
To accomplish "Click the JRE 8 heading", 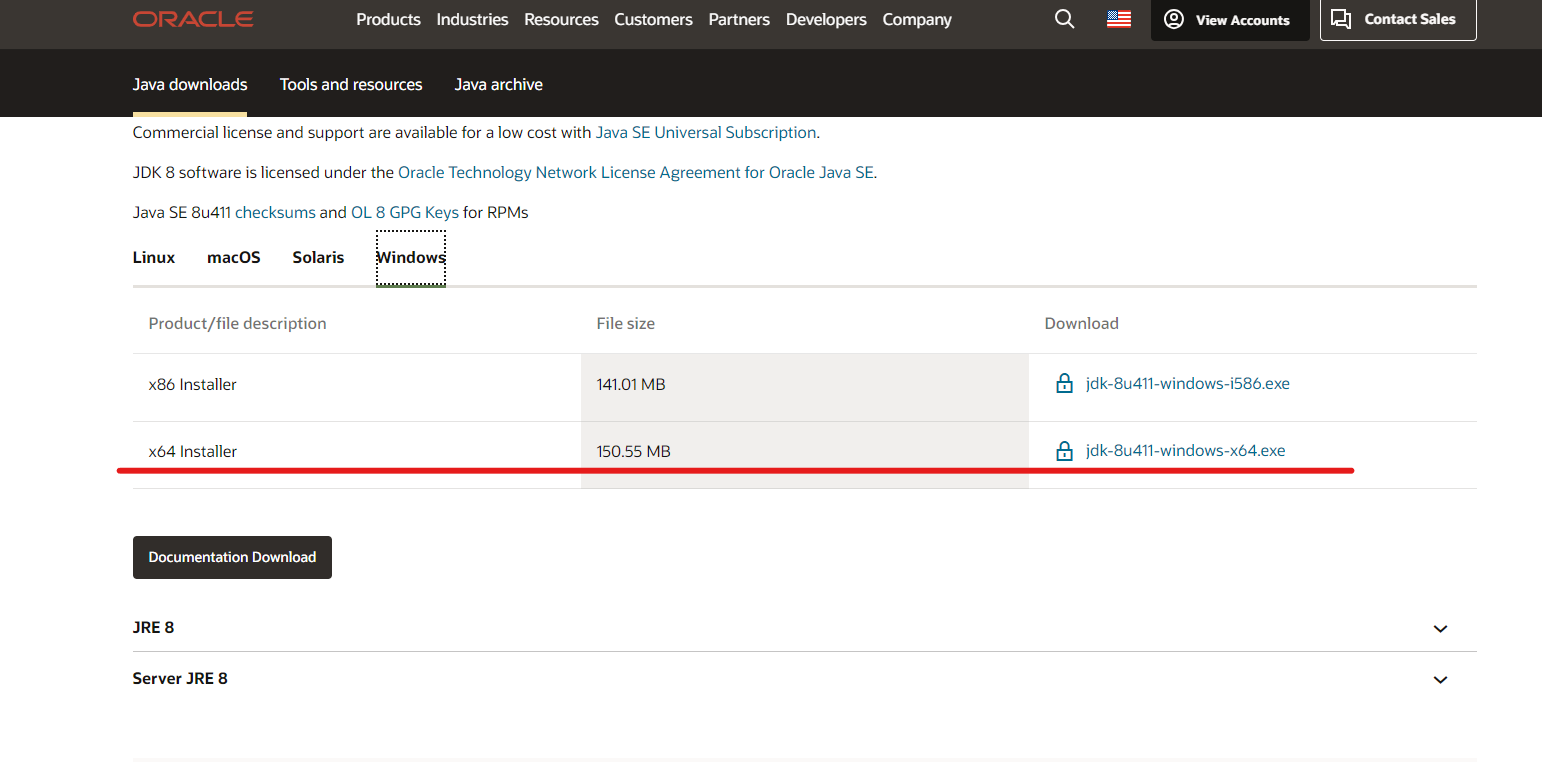I will pos(154,628).
